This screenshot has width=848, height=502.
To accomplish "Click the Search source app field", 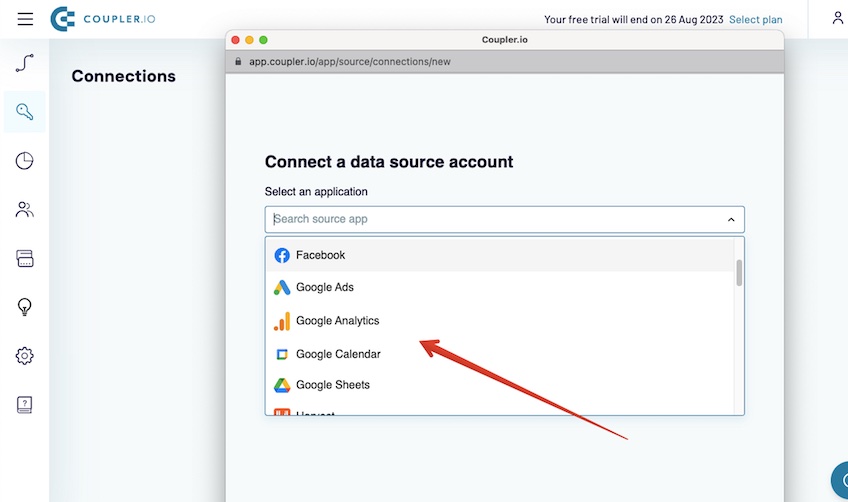I will (504, 220).
